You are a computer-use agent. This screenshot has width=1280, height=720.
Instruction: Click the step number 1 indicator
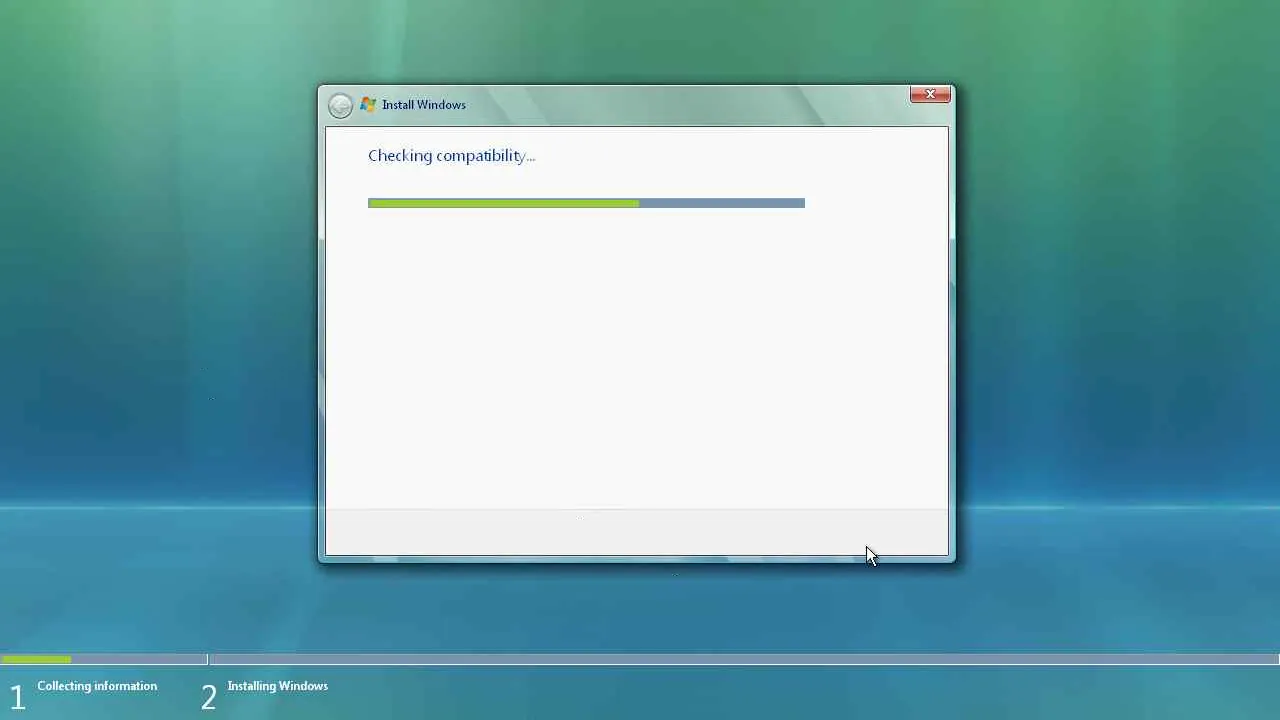click(17, 697)
